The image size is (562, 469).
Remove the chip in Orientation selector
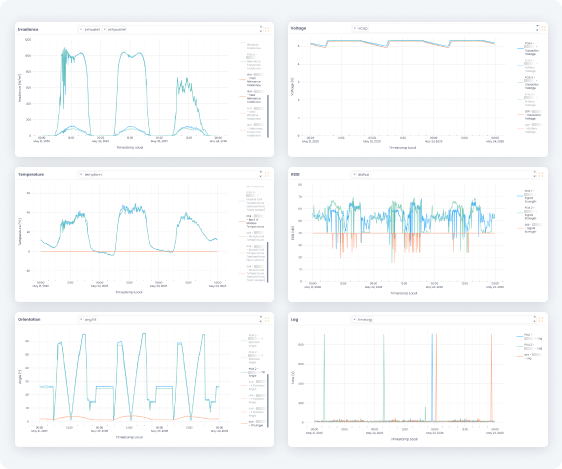coord(81,319)
